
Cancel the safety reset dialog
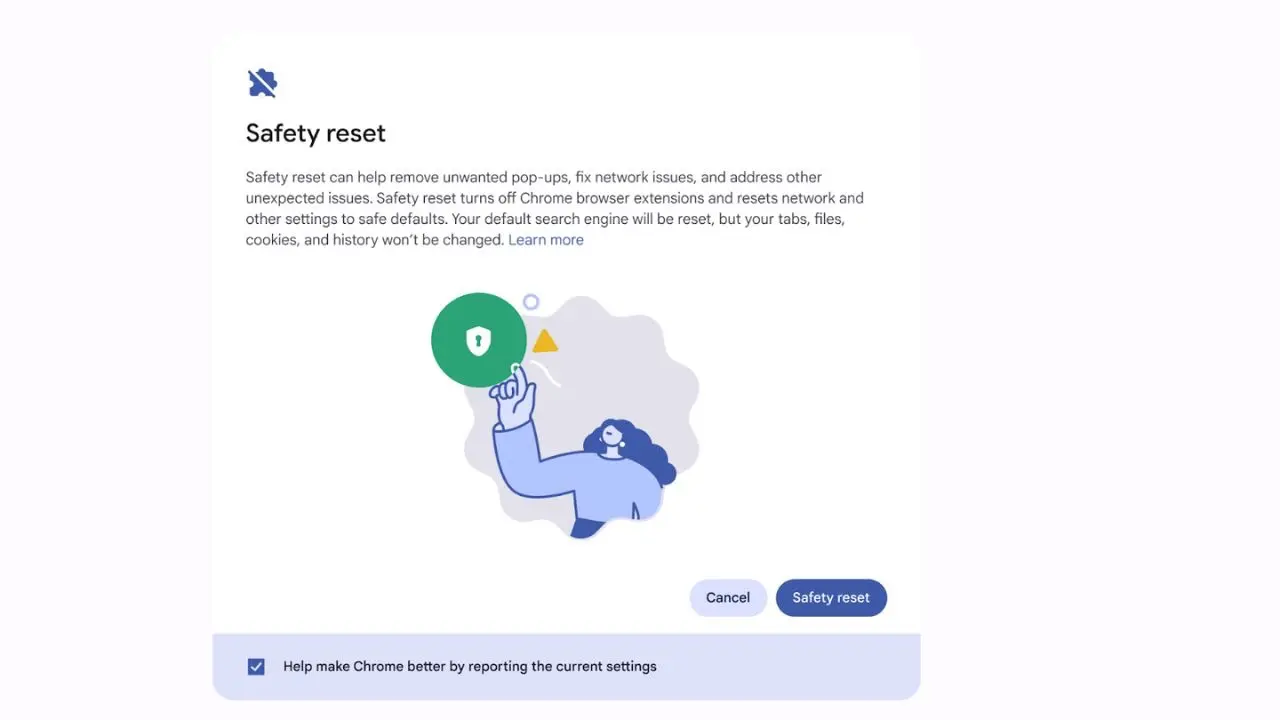click(728, 597)
